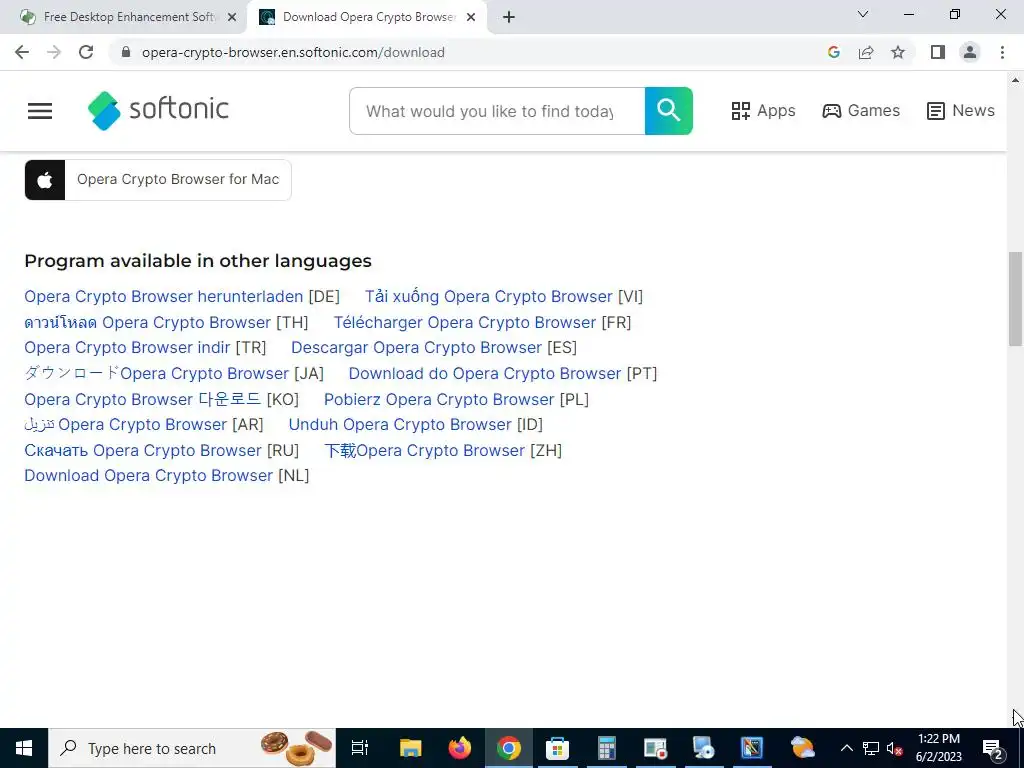Open the network tray icon
Screen dimensions: 1024x768
(x=871, y=748)
